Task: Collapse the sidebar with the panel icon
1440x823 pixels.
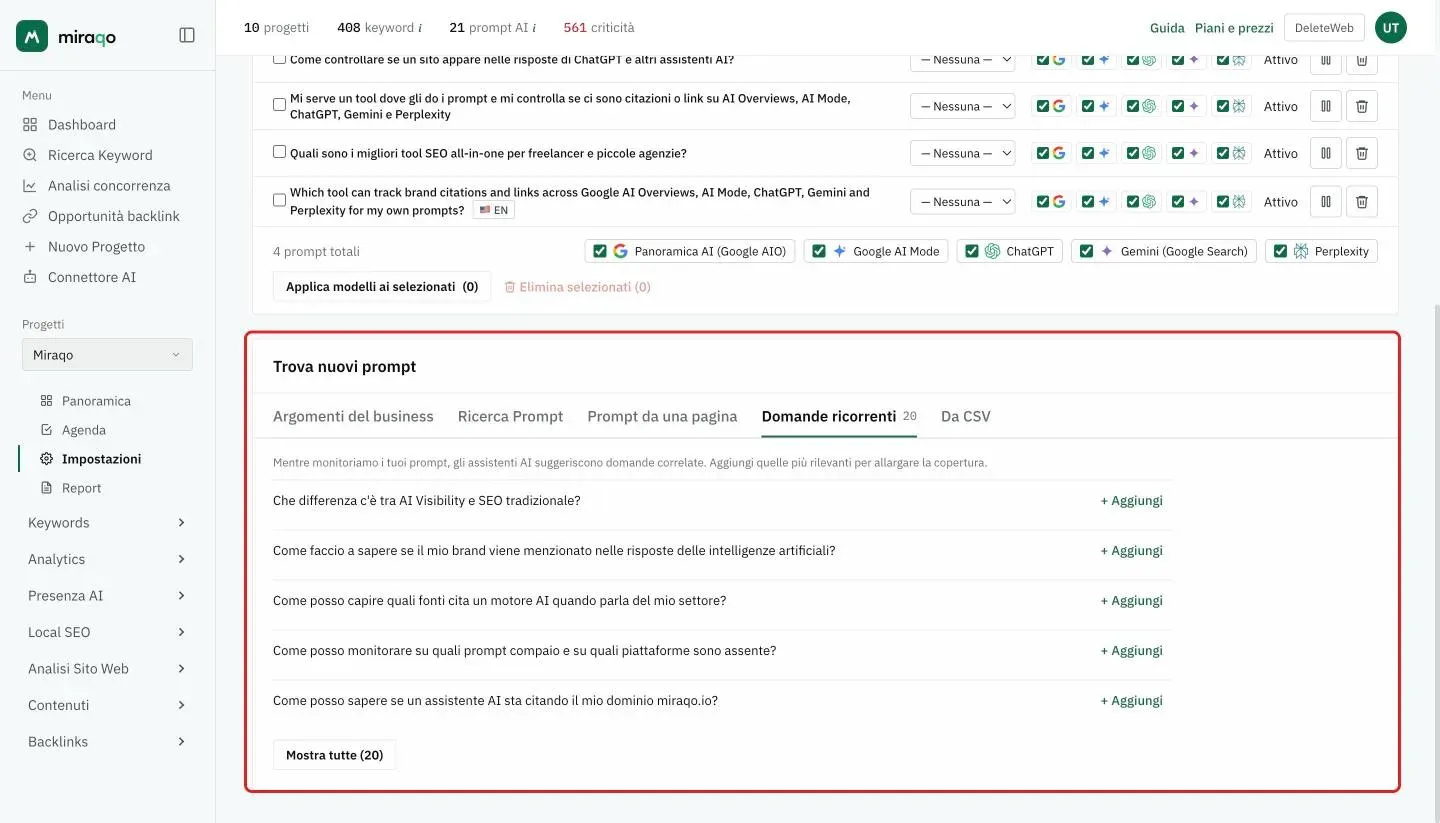Action: click(187, 35)
